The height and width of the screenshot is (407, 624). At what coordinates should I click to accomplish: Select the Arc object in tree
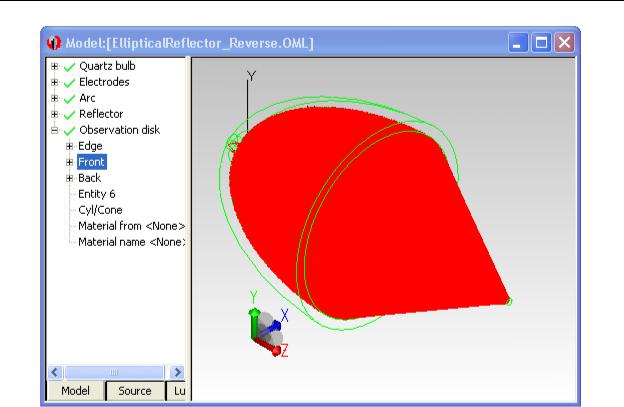coord(87,98)
